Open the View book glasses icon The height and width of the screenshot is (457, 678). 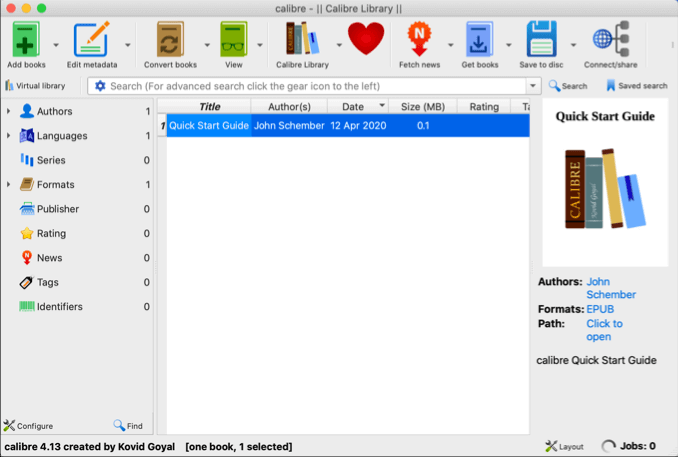233,40
